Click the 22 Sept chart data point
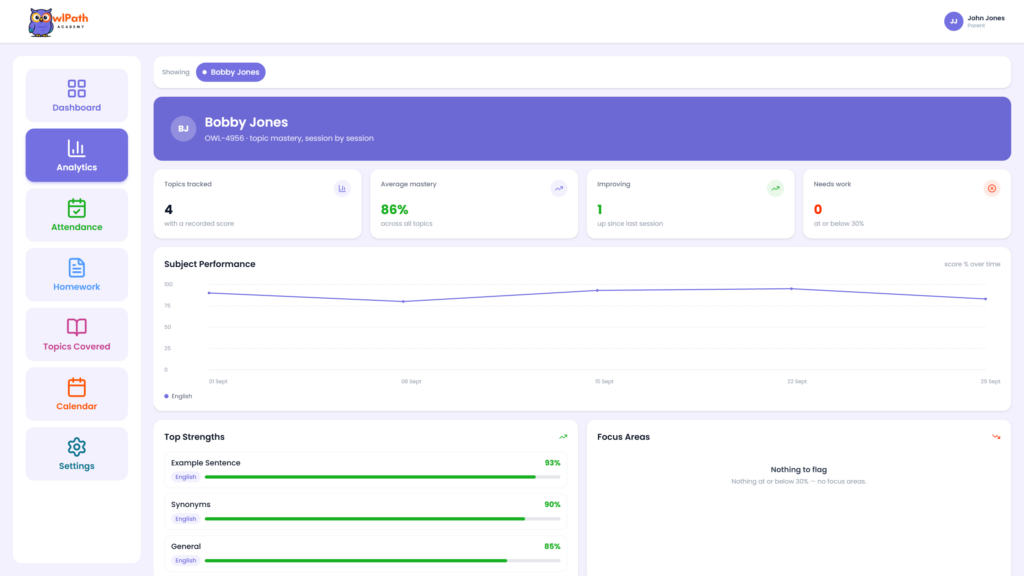 click(792, 289)
